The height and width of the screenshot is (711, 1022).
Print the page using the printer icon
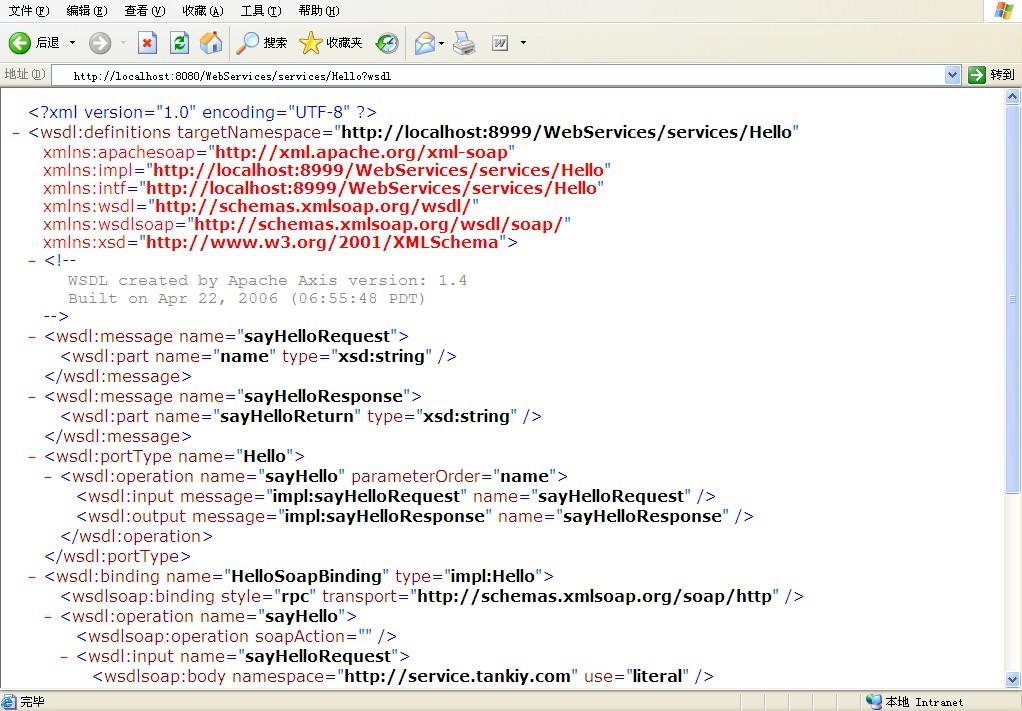pyautogui.click(x=463, y=43)
